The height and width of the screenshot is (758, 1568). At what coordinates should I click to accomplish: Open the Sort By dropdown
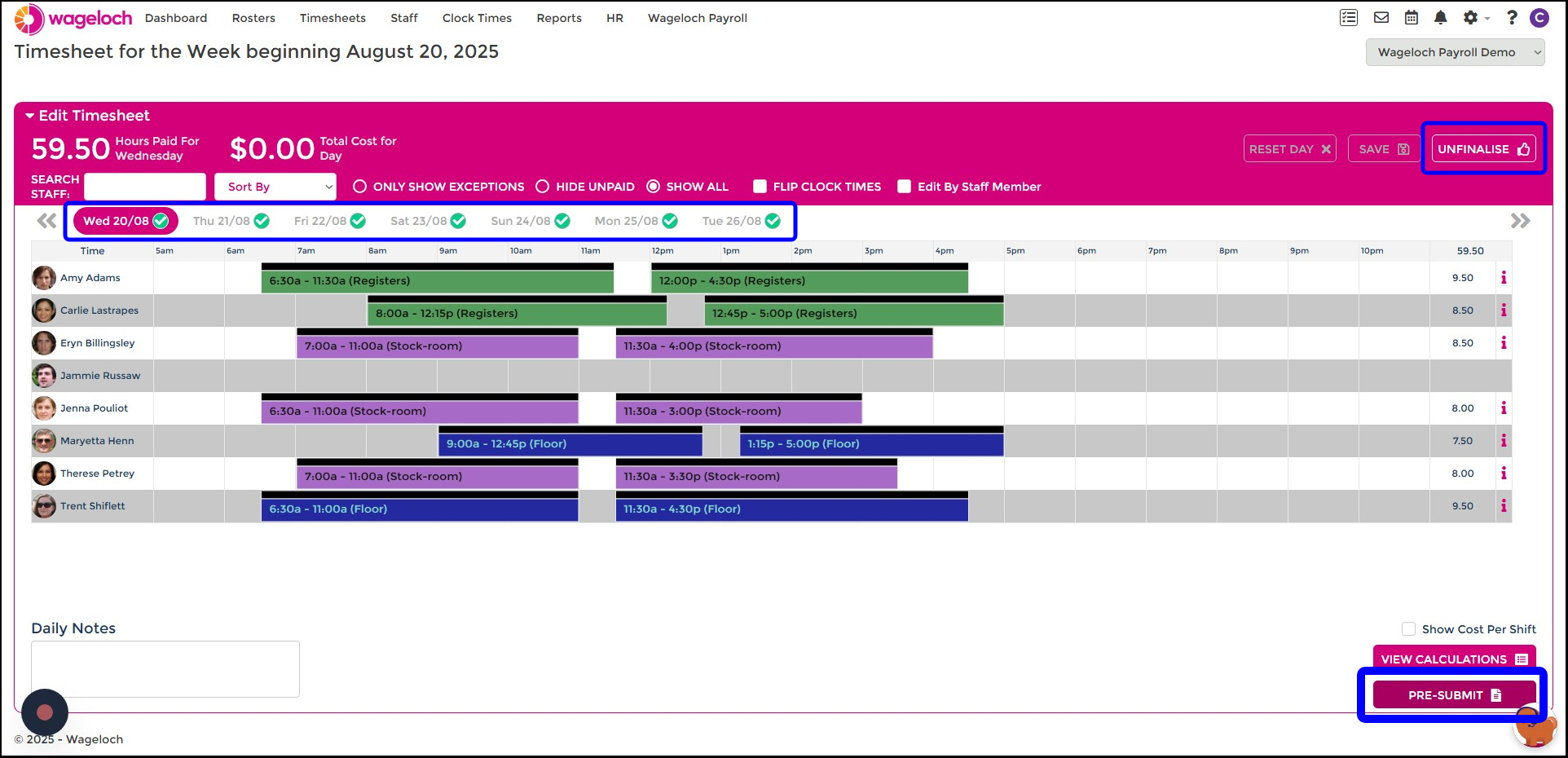275,187
